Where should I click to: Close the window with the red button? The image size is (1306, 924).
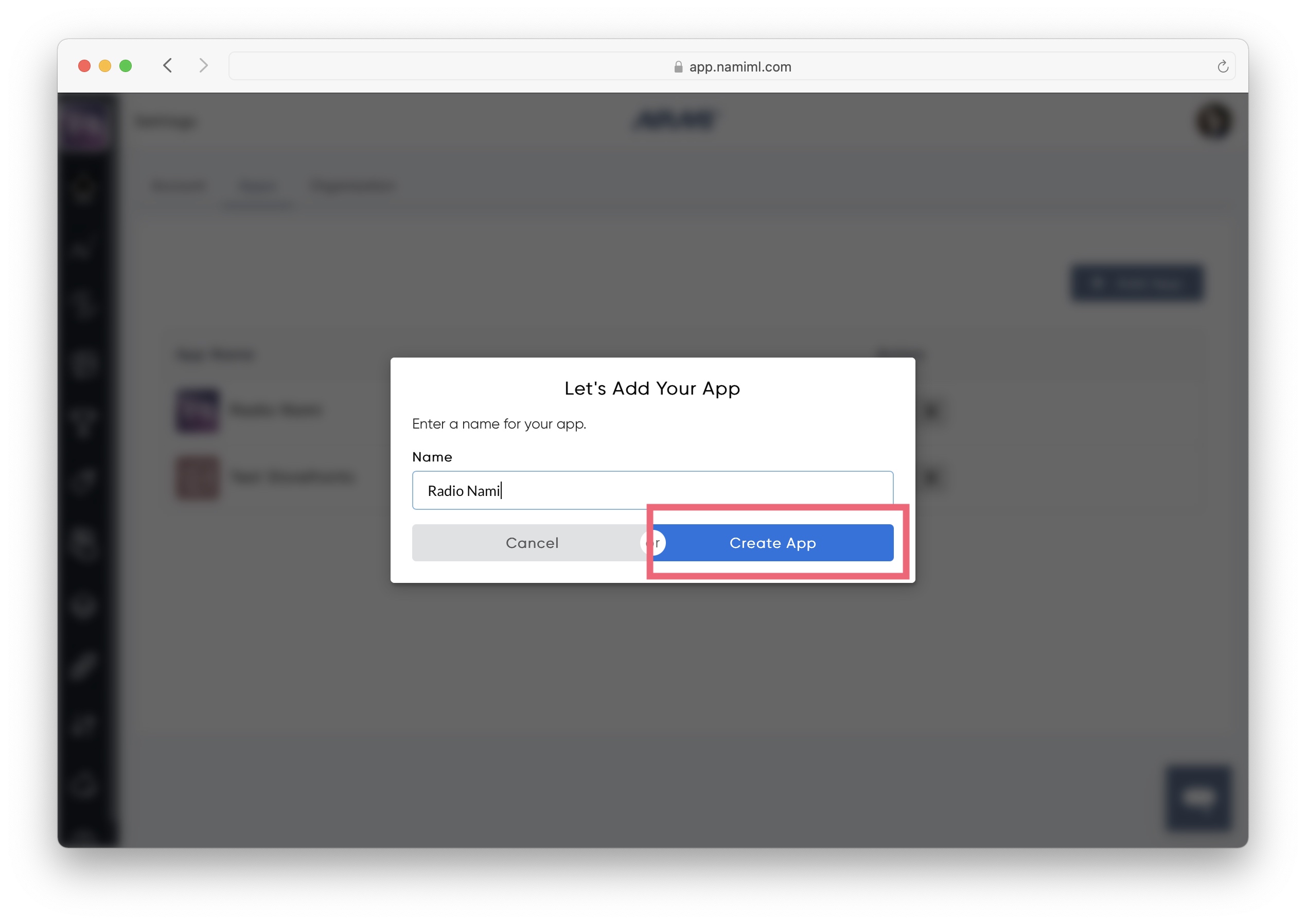tap(84, 66)
